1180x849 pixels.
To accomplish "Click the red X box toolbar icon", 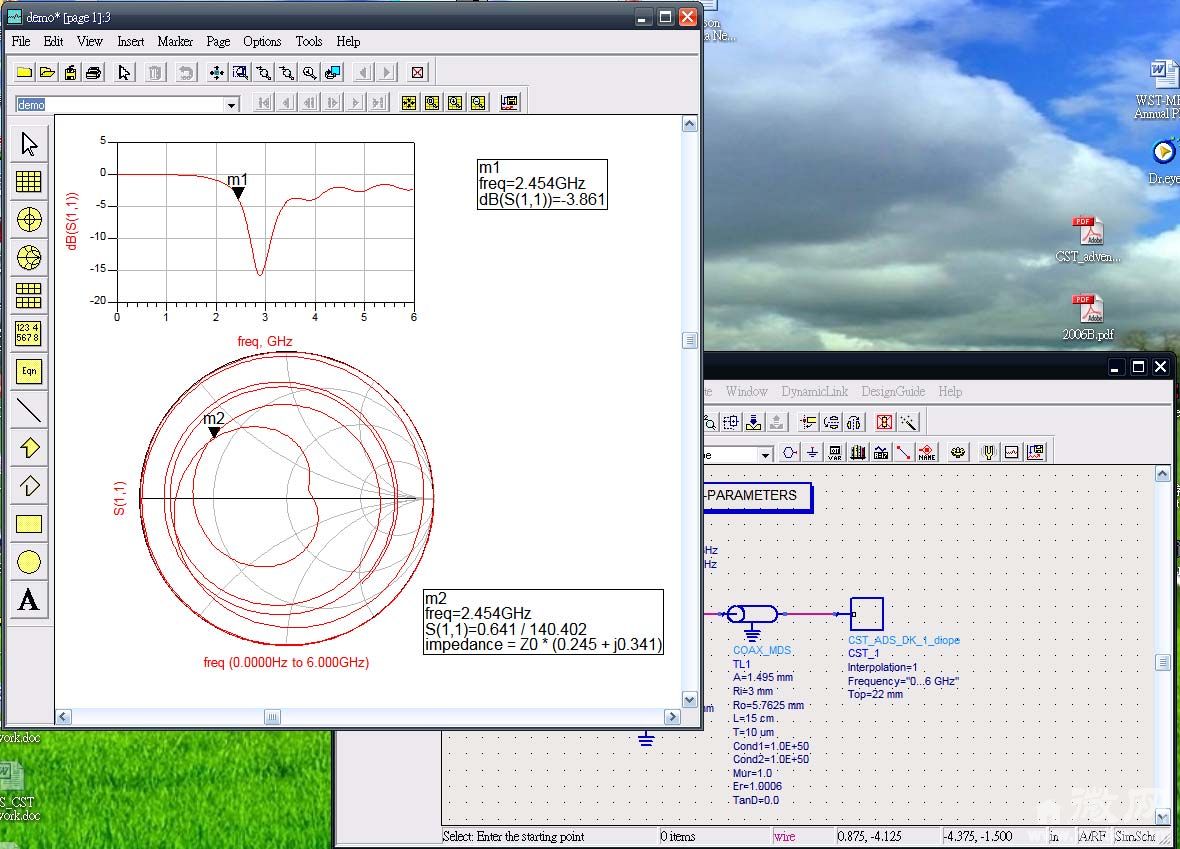I will tap(418, 72).
